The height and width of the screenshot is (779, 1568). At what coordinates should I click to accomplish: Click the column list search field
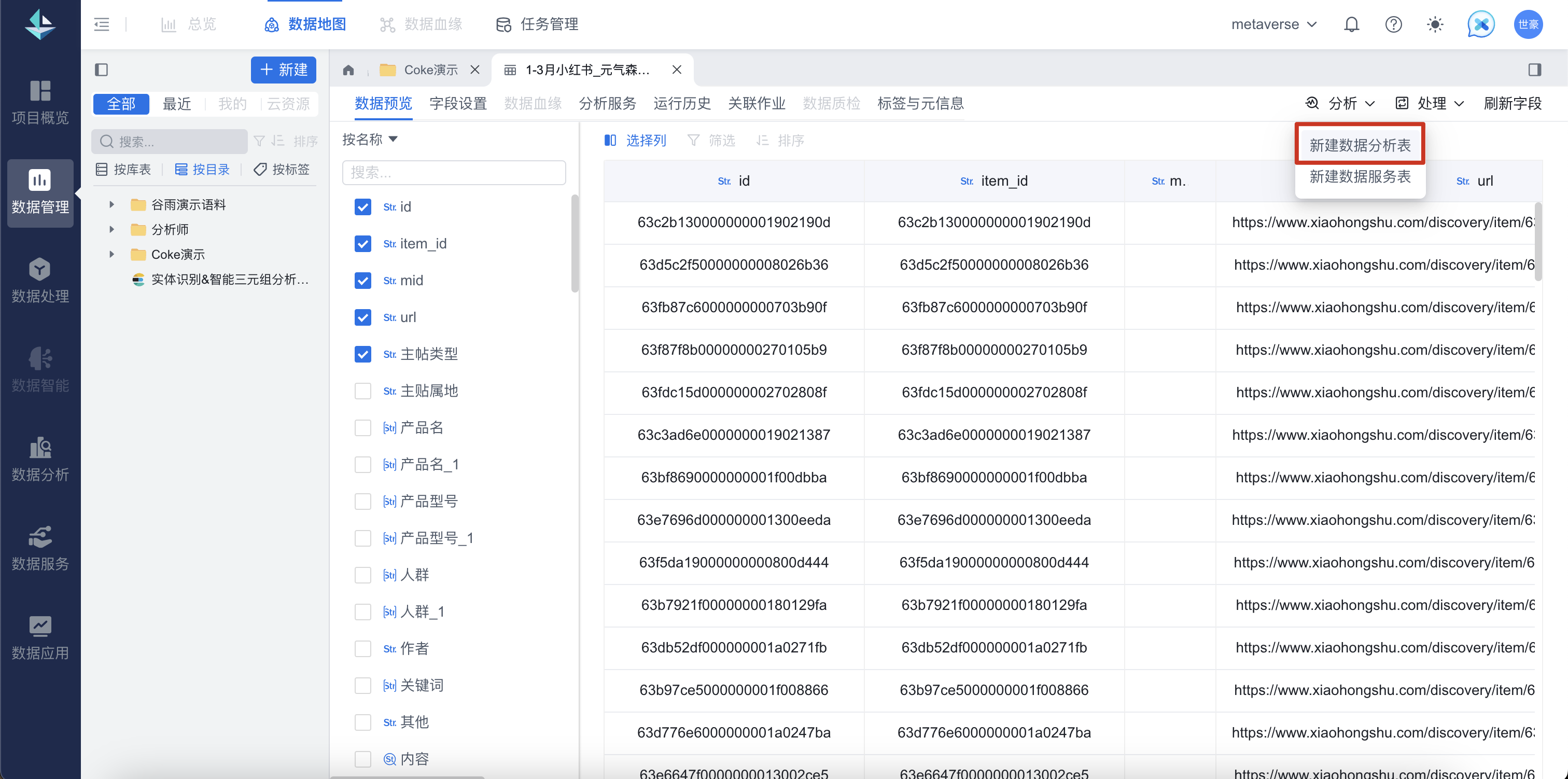[454, 172]
